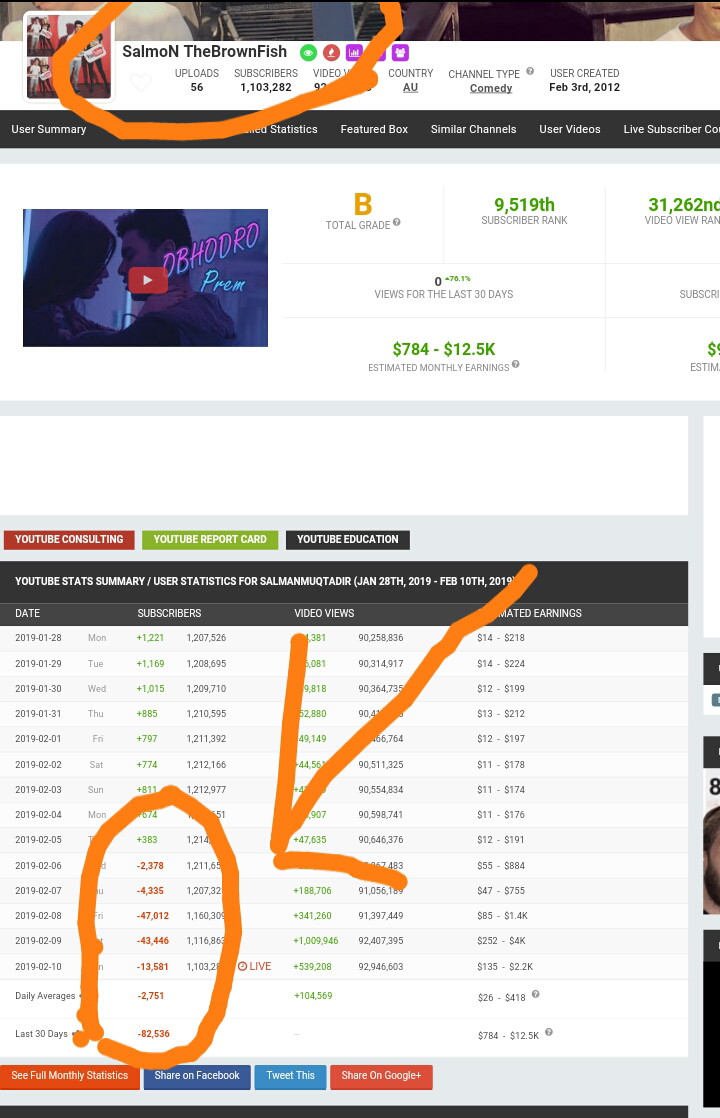
Task: Open the Live Subscriber Count tab
Action: coord(672,129)
